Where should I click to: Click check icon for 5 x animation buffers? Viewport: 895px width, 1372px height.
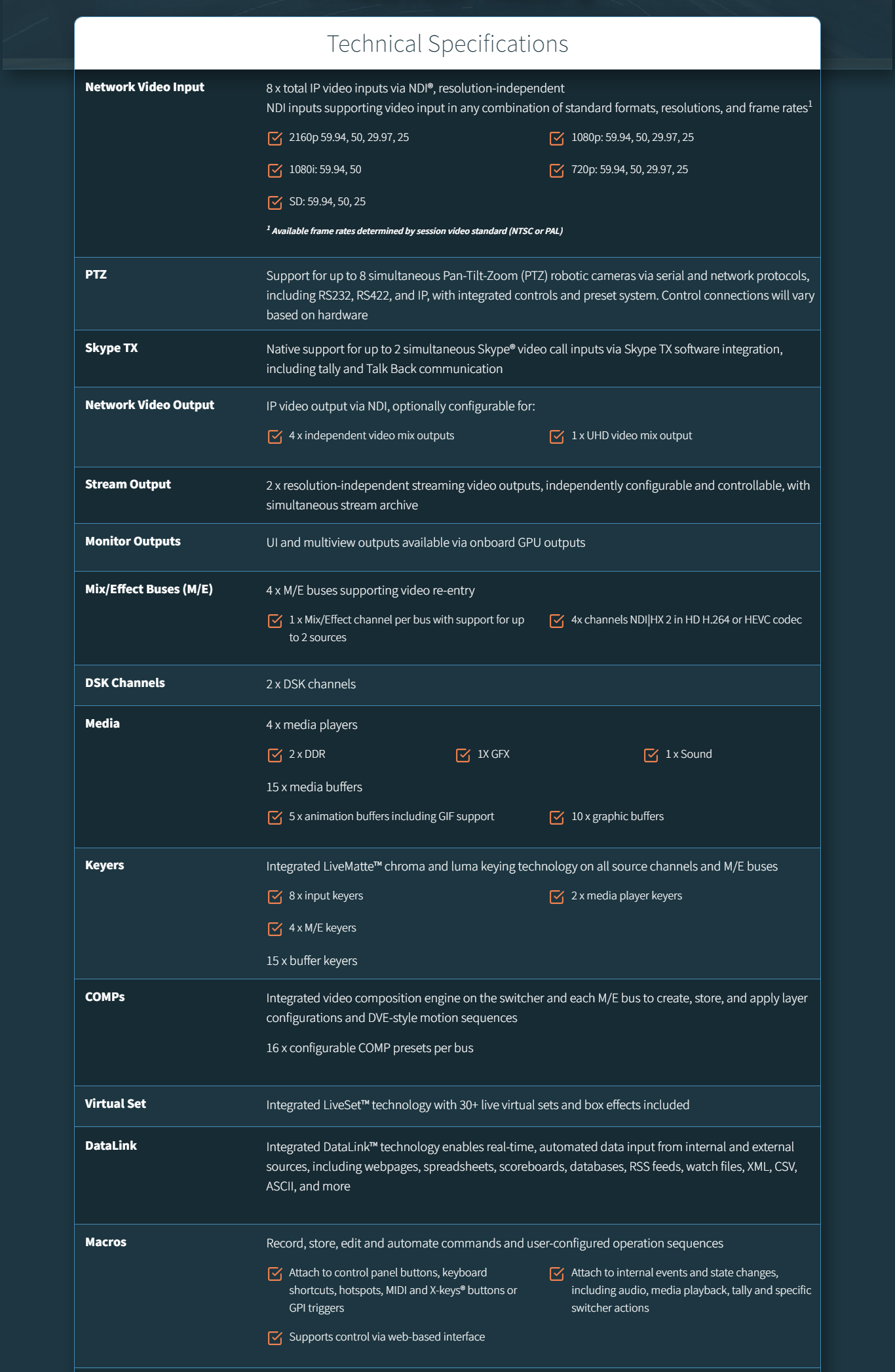click(x=275, y=817)
